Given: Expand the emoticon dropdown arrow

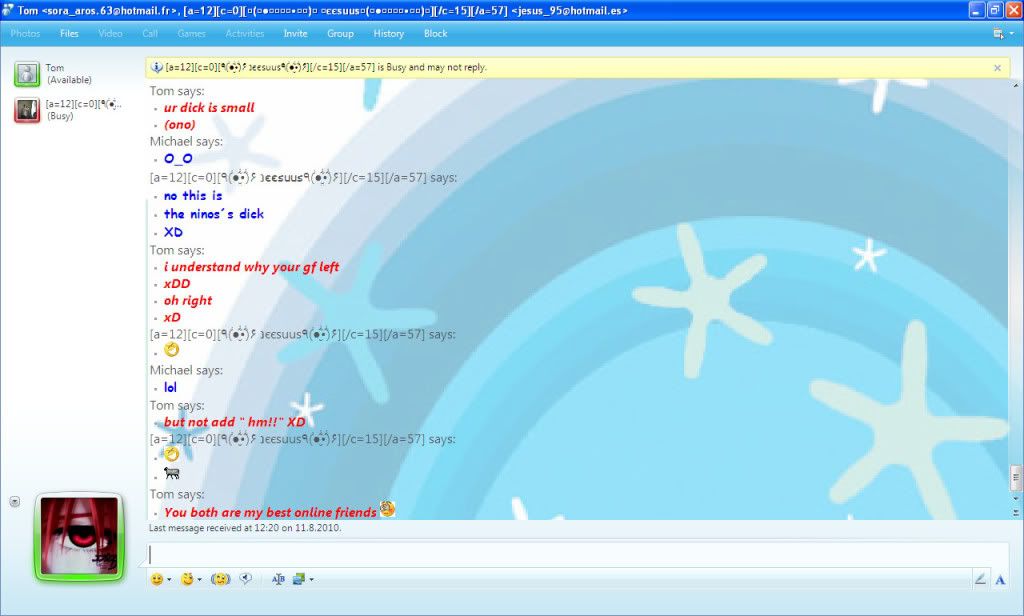Looking at the screenshot, I should coord(169,580).
